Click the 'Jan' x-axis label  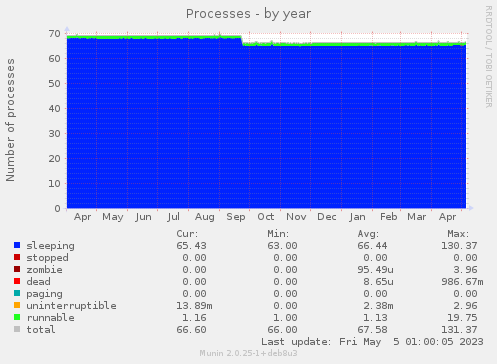click(357, 217)
